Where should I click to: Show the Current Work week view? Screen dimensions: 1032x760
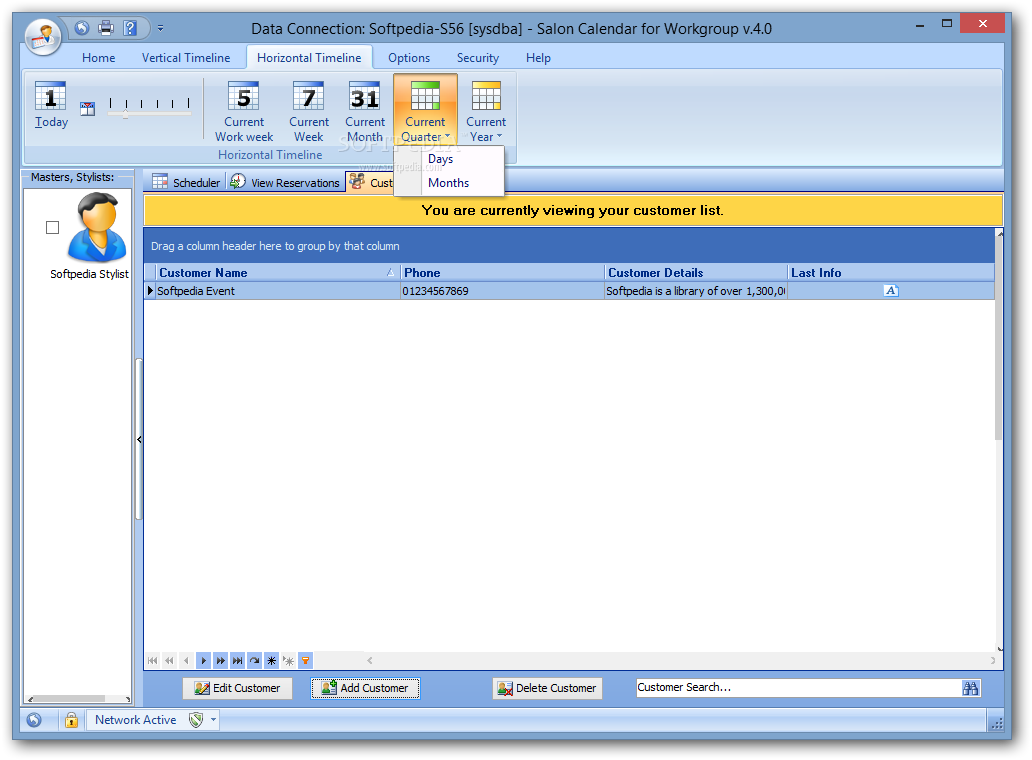[244, 111]
